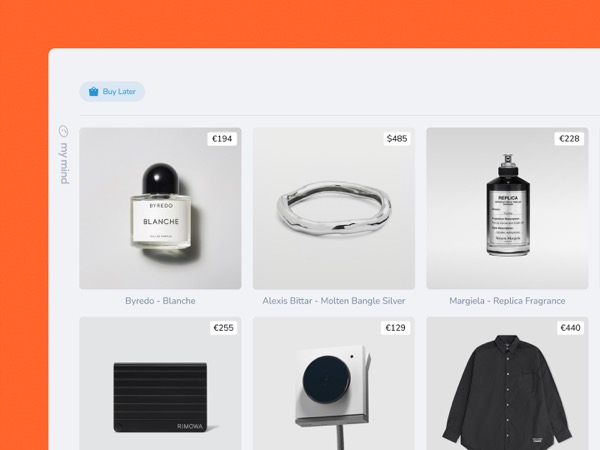600x450 pixels.
Task: Open the Buy Later filter tag
Action: click(112, 91)
